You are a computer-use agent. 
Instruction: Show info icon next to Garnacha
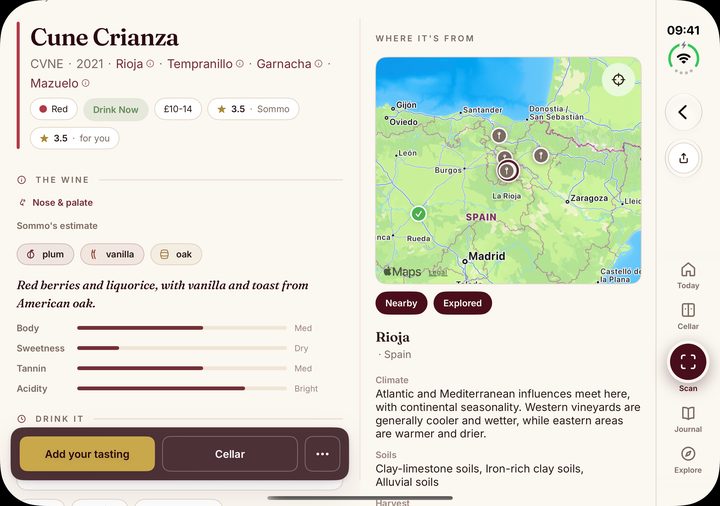coord(318,64)
